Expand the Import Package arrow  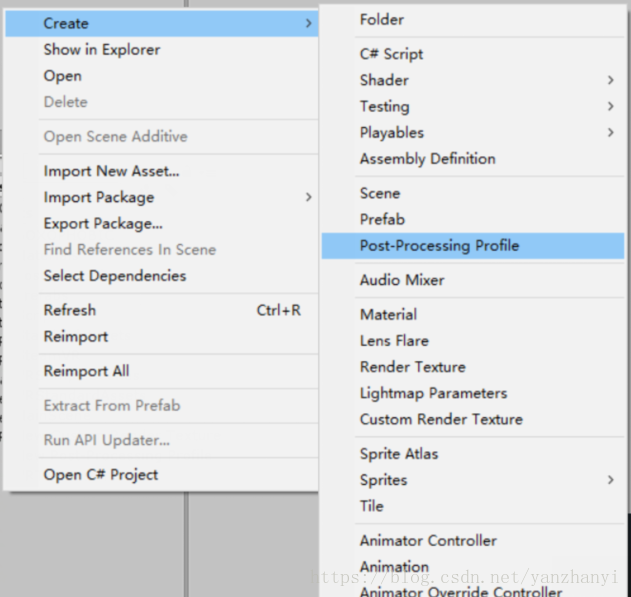tap(309, 197)
